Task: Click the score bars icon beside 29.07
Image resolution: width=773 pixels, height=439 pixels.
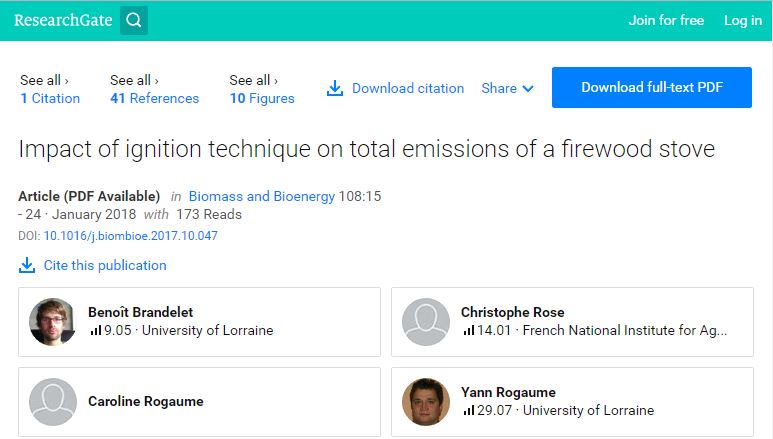Action: pos(469,410)
